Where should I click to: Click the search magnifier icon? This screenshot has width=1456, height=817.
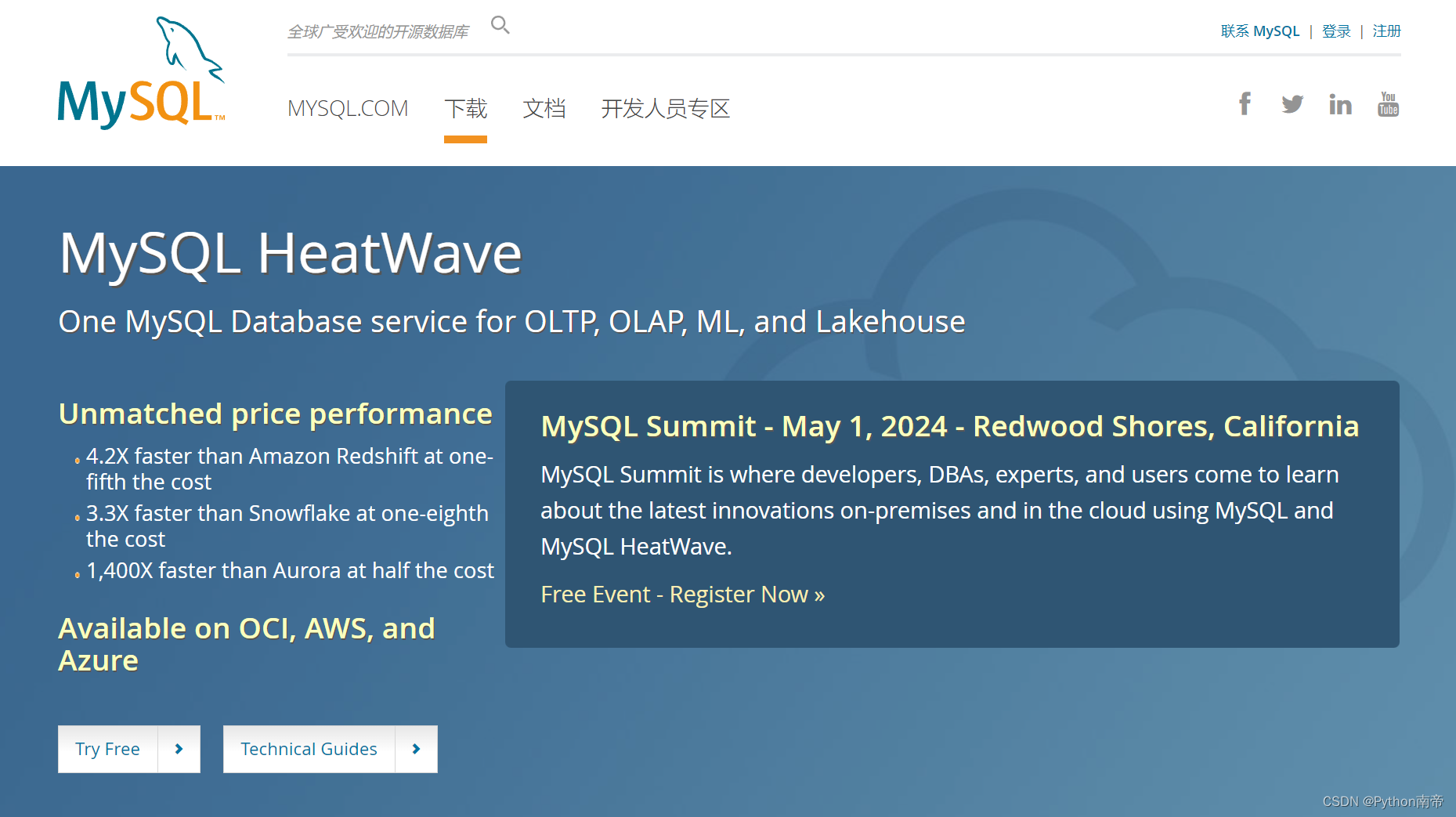click(x=500, y=25)
